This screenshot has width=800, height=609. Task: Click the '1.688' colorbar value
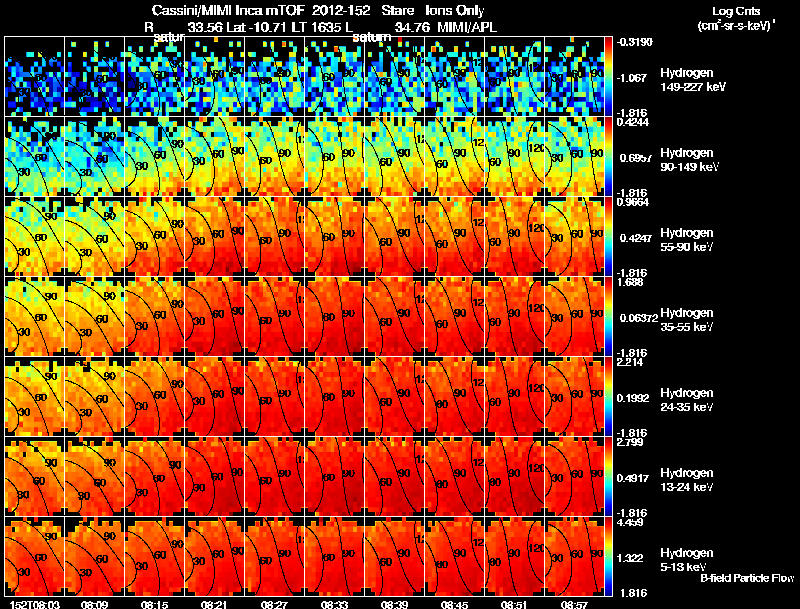(630, 282)
